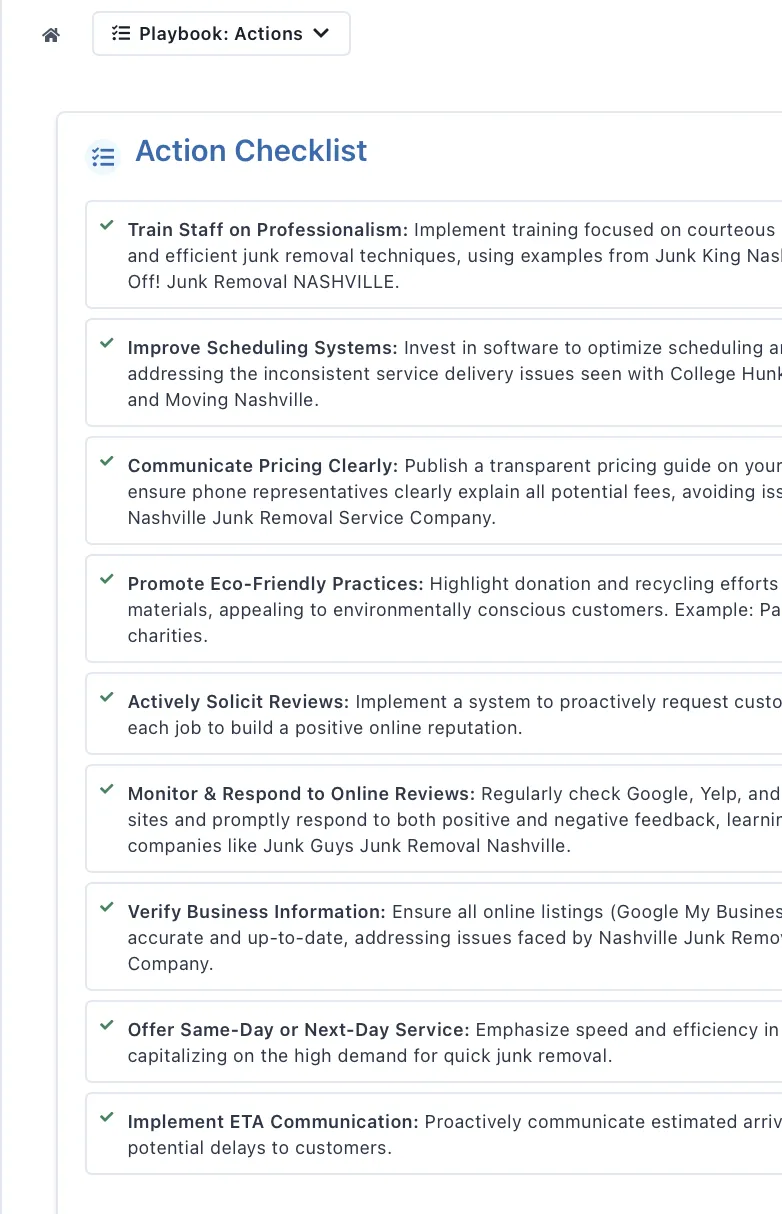Click the home icon
The image size is (782, 1214).
pos(51,35)
